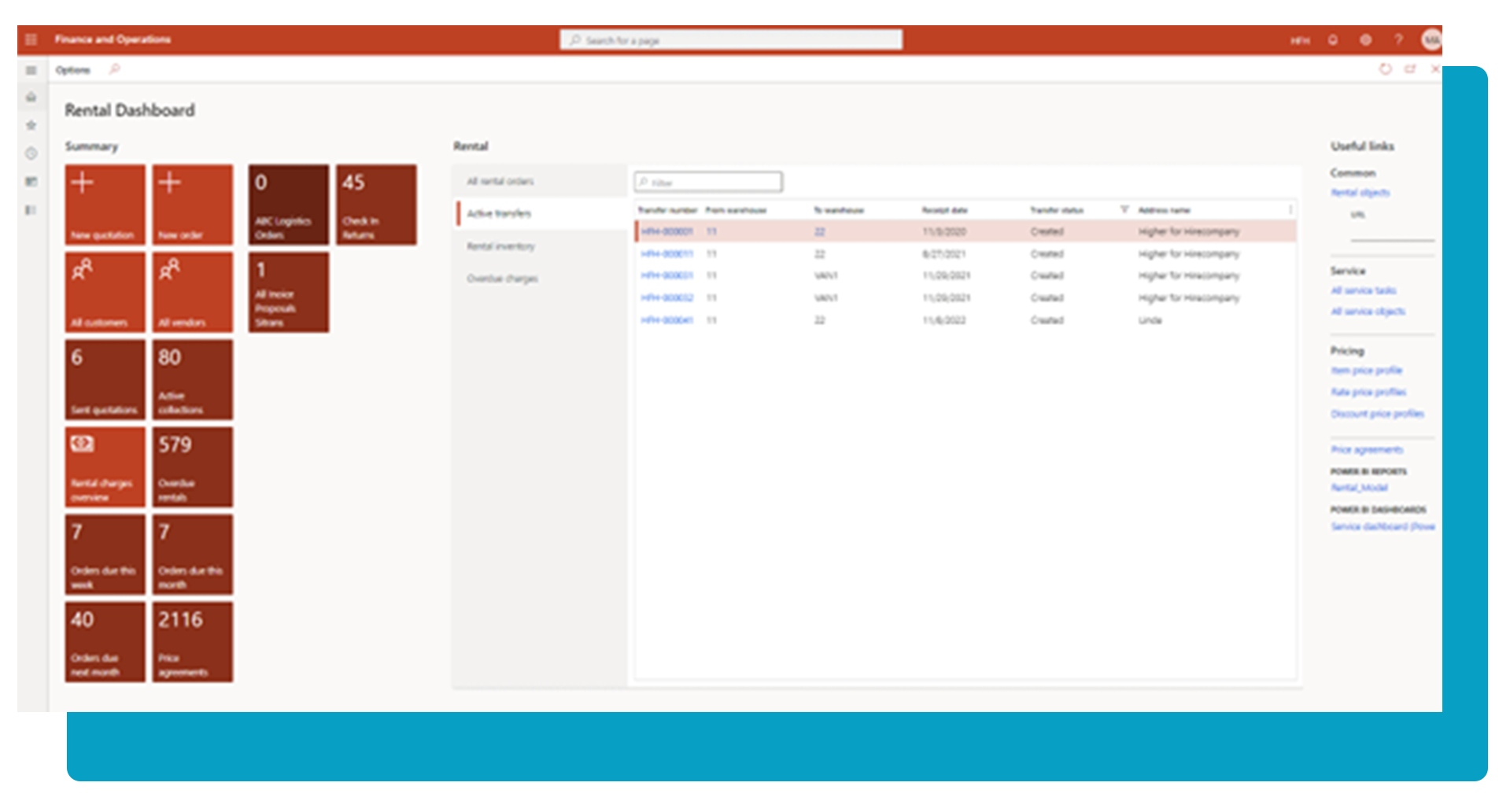Image resolution: width=1499 pixels, height=812 pixels.
Task: Open notifications via the bell icon
Action: pyautogui.click(x=1332, y=39)
